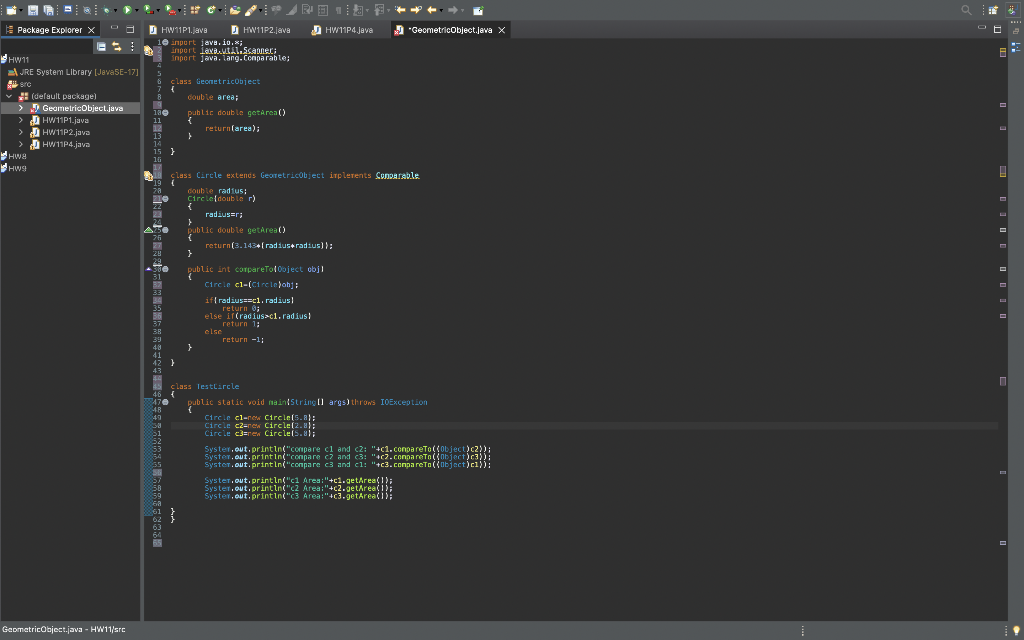Image resolution: width=1024 pixels, height=640 pixels.
Task: Toggle Mark Occurrences in toolbar
Action: [x=291, y=10]
